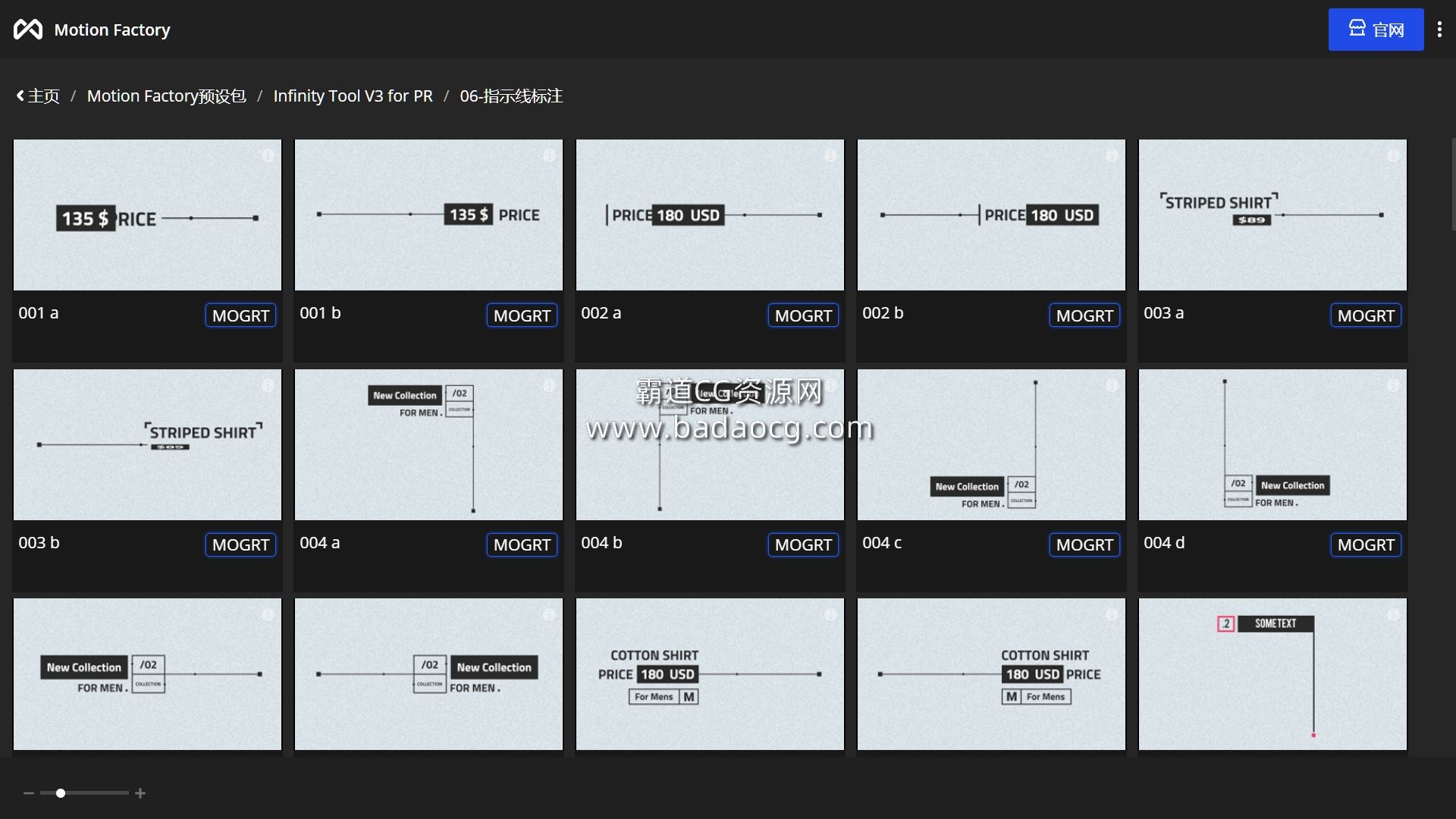
Task: Click the 官网 official site button
Action: (x=1376, y=30)
